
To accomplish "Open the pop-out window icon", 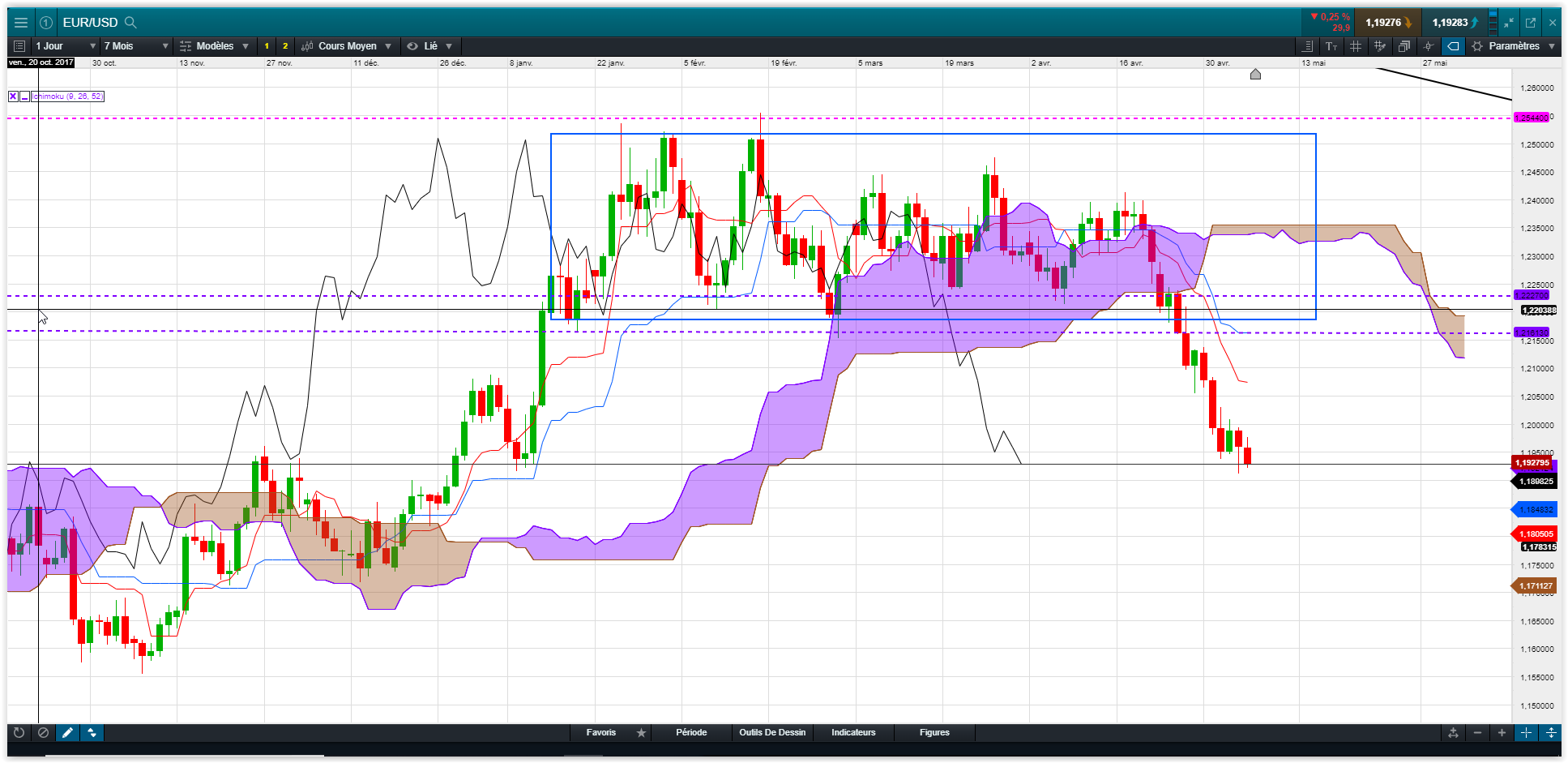I will tap(1531, 23).
